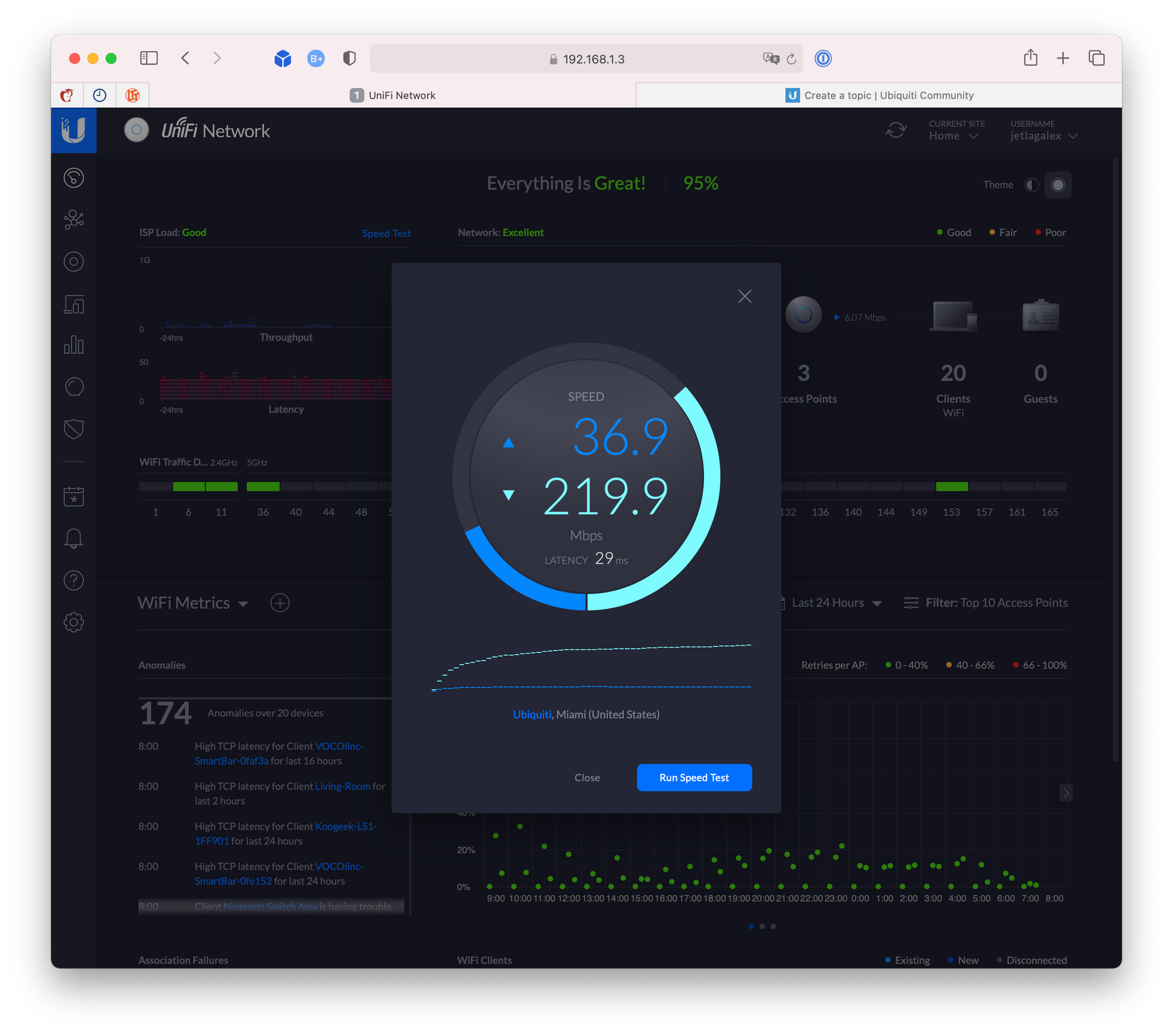
Task: Switch to UniFi Network browser tab
Action: [x=393, y=95]
